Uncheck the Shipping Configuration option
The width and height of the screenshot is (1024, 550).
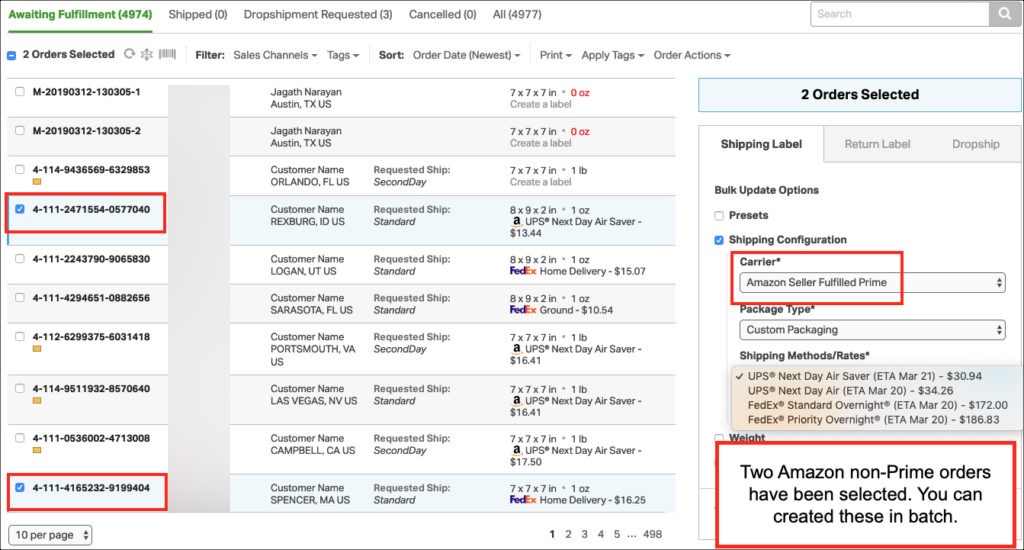click(719, 240)
